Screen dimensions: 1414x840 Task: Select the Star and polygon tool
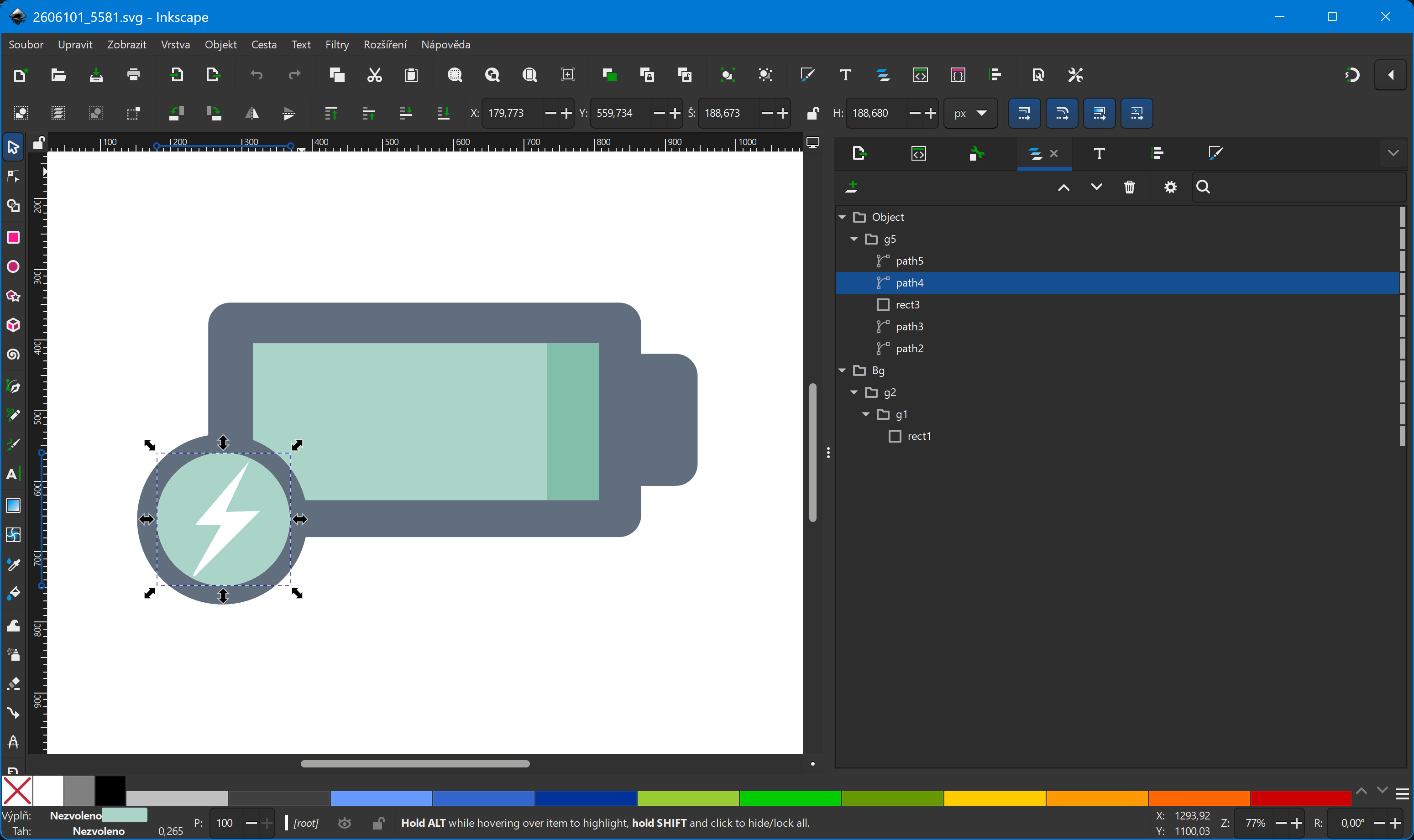point(13,296)
